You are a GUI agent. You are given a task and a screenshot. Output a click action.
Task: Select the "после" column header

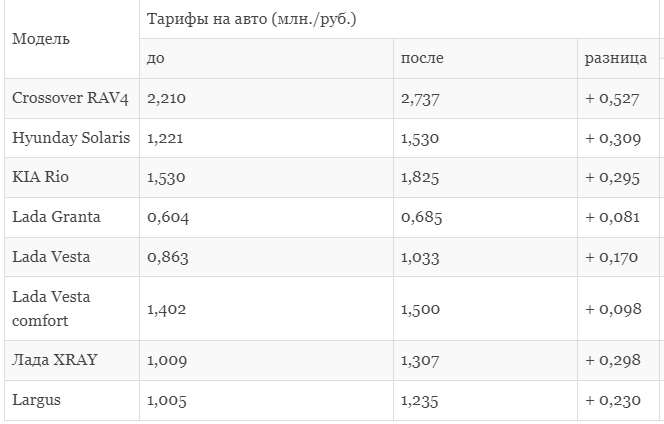[421, 59]
